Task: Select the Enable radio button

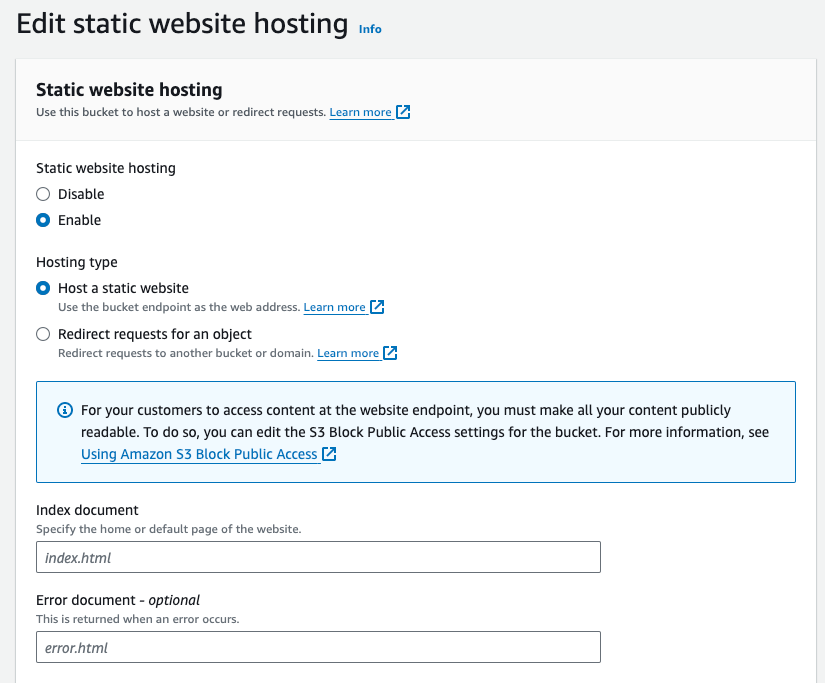Action: [43, 220]
